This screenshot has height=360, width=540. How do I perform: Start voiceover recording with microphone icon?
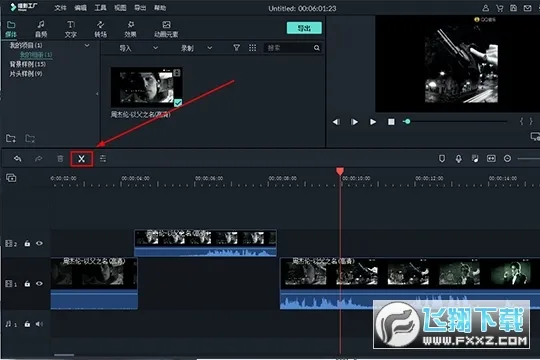coord(459,158)
